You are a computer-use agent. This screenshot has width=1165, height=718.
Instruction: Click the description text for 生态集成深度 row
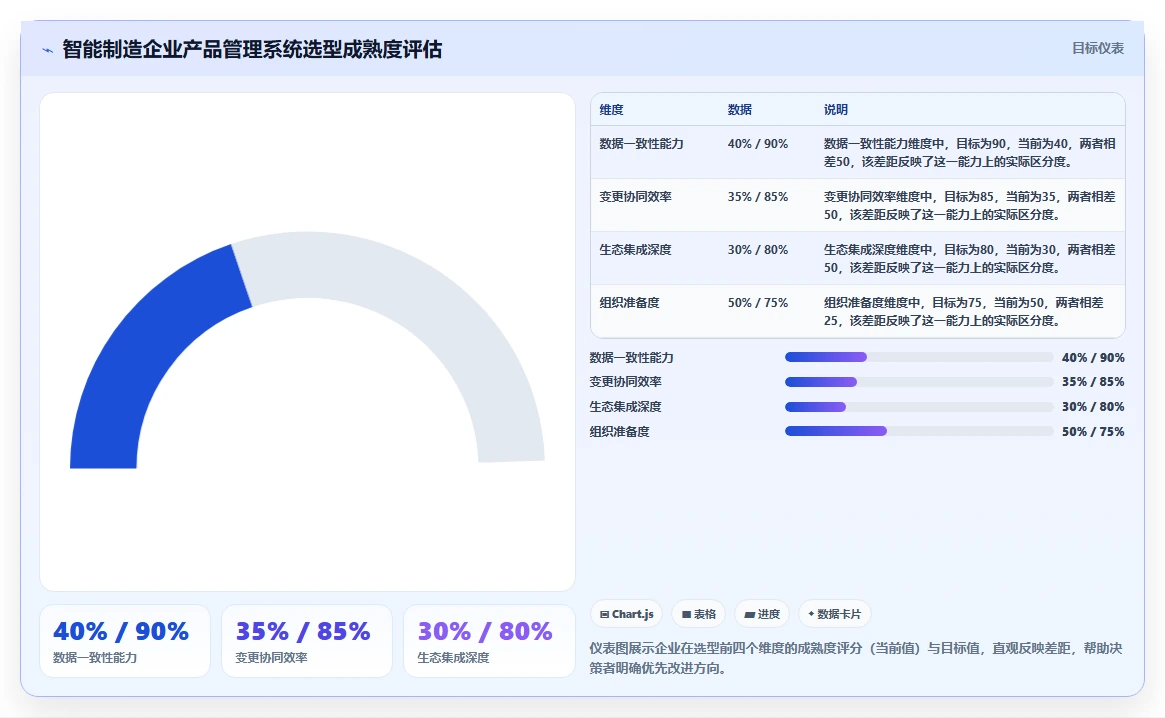click(x=969, y=259)
